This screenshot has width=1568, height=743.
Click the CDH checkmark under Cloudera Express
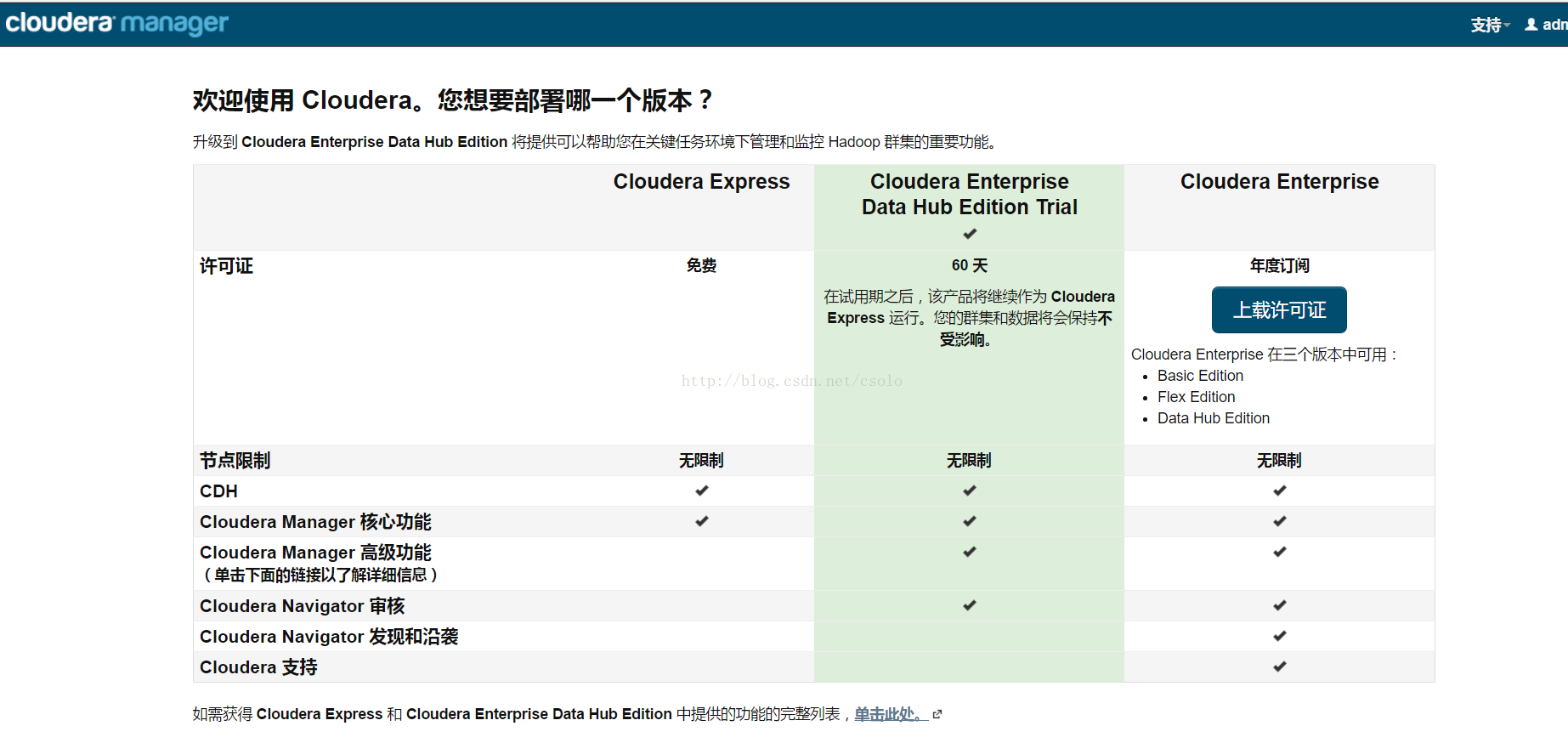[701, 491]
